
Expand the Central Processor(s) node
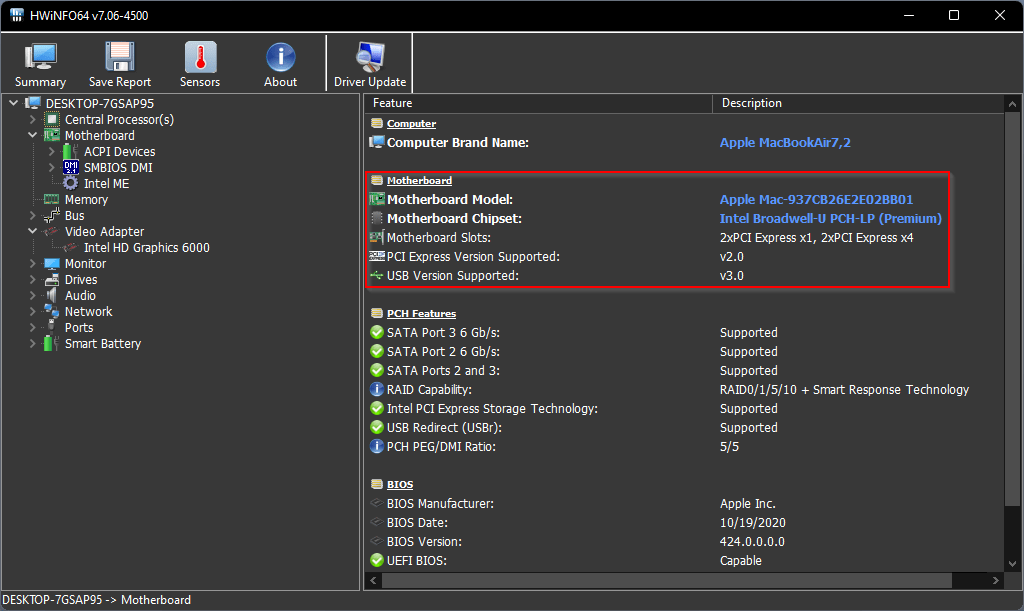coord(31,119)
